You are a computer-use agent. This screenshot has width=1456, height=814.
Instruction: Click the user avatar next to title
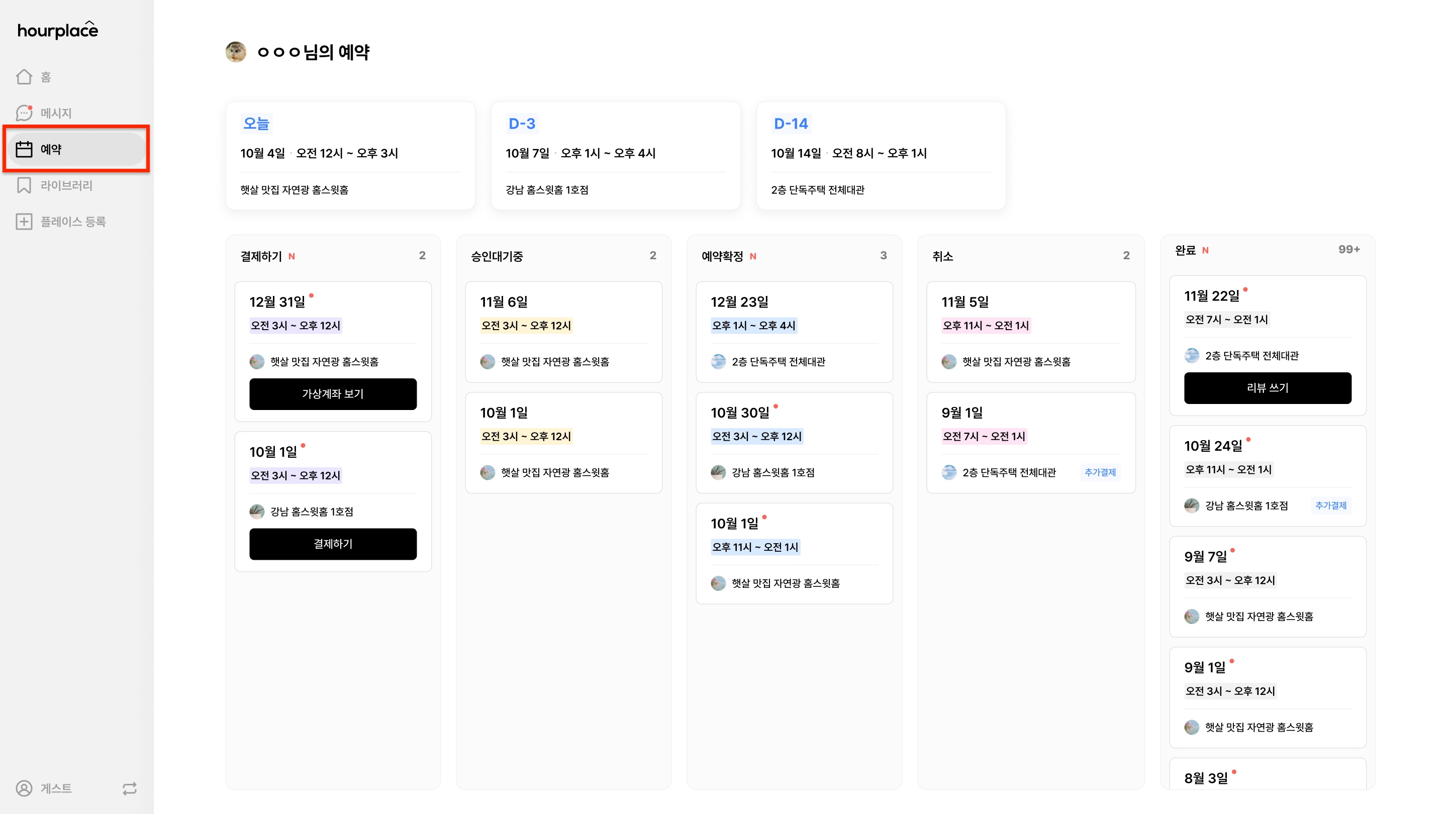pyautogui.click(x=236, y=52)
